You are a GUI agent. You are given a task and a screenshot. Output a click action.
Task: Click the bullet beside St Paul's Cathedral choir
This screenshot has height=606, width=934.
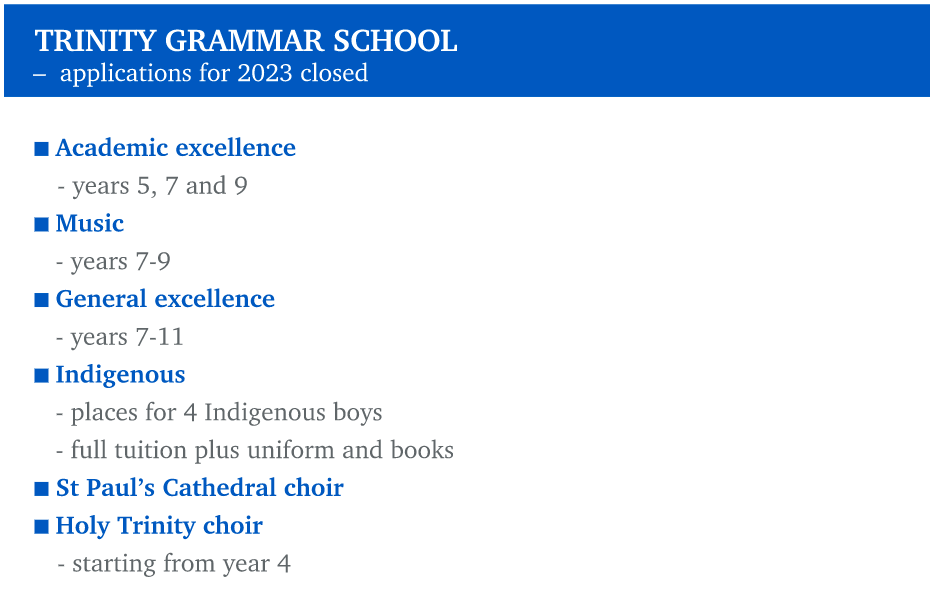pyautogui.click(x=41, y=489)
